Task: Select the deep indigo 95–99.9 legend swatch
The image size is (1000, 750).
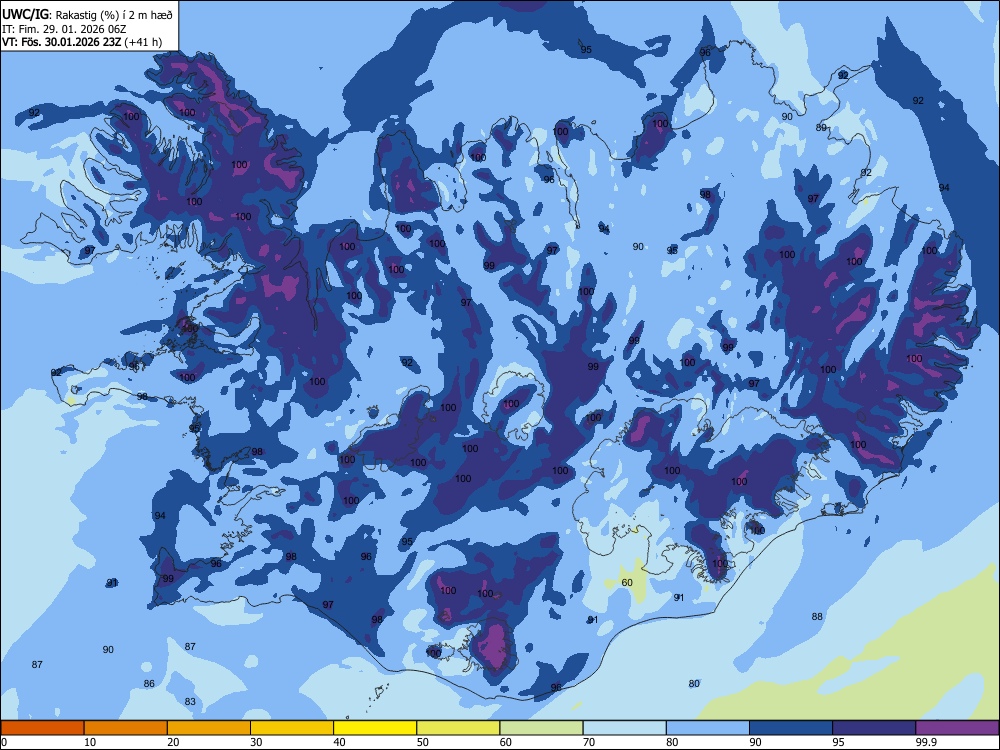Action: point(874,728)
